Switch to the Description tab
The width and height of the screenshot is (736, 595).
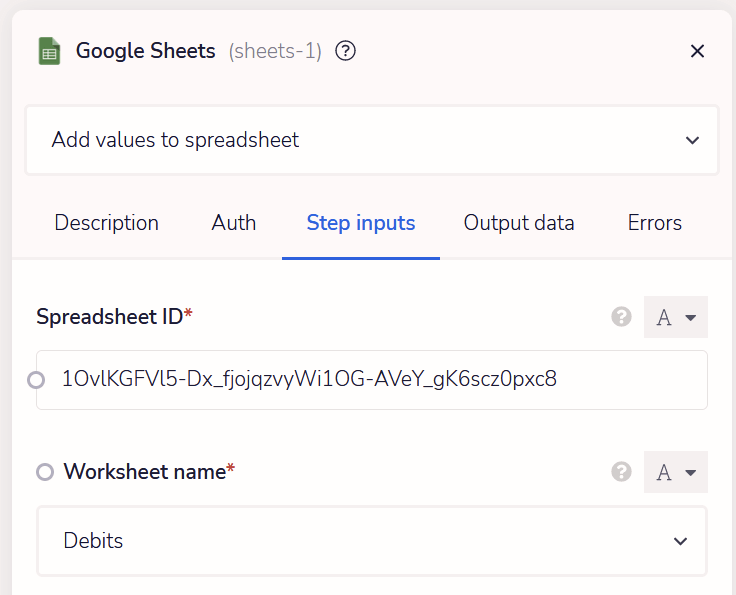(106, 223)
